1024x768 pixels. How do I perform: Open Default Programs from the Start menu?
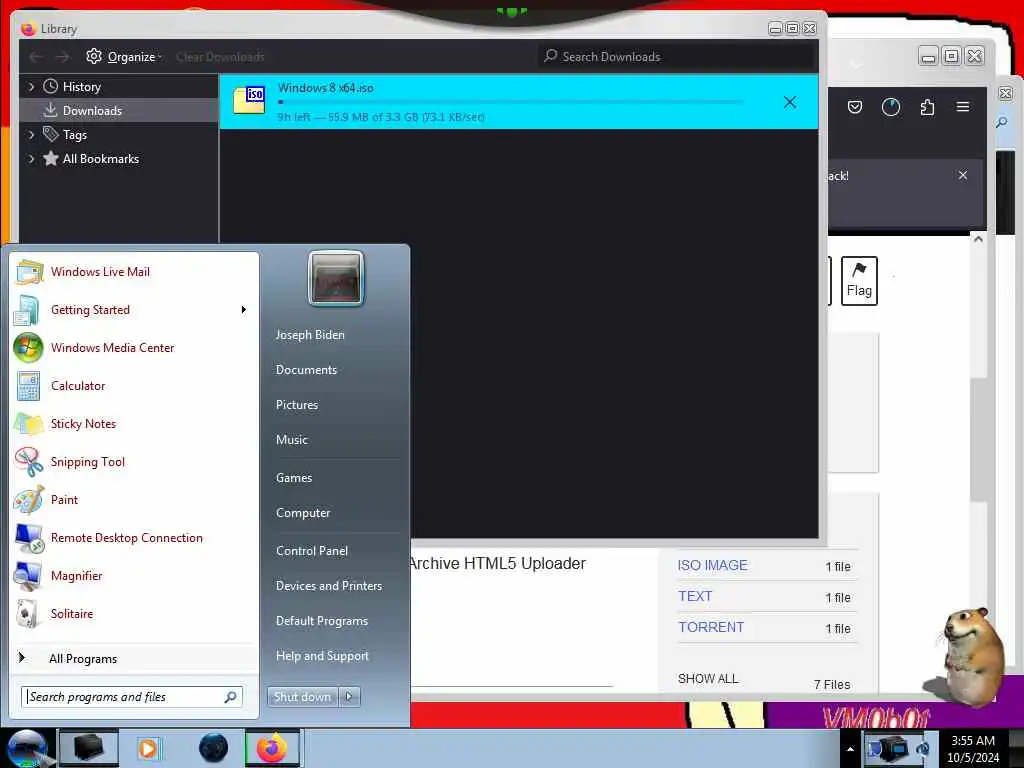coord(322,621)
